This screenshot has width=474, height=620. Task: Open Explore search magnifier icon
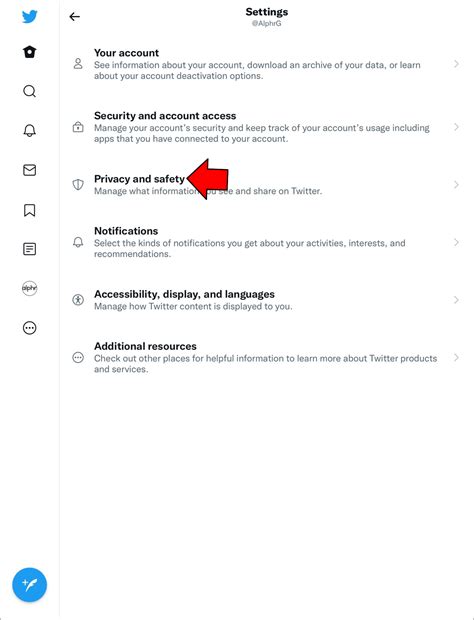(x=30, y=91)
